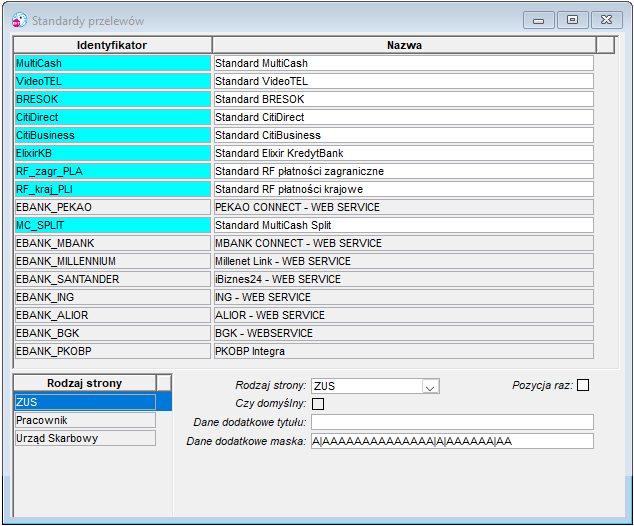Select the RF_zagr_PLA identifier cell
Screen dimensions: 634x526
[113, 171]
